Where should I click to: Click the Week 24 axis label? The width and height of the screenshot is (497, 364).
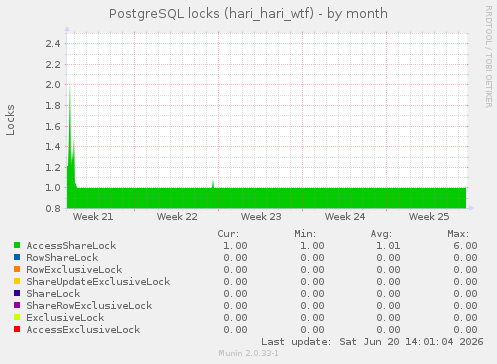pos(345,217)
